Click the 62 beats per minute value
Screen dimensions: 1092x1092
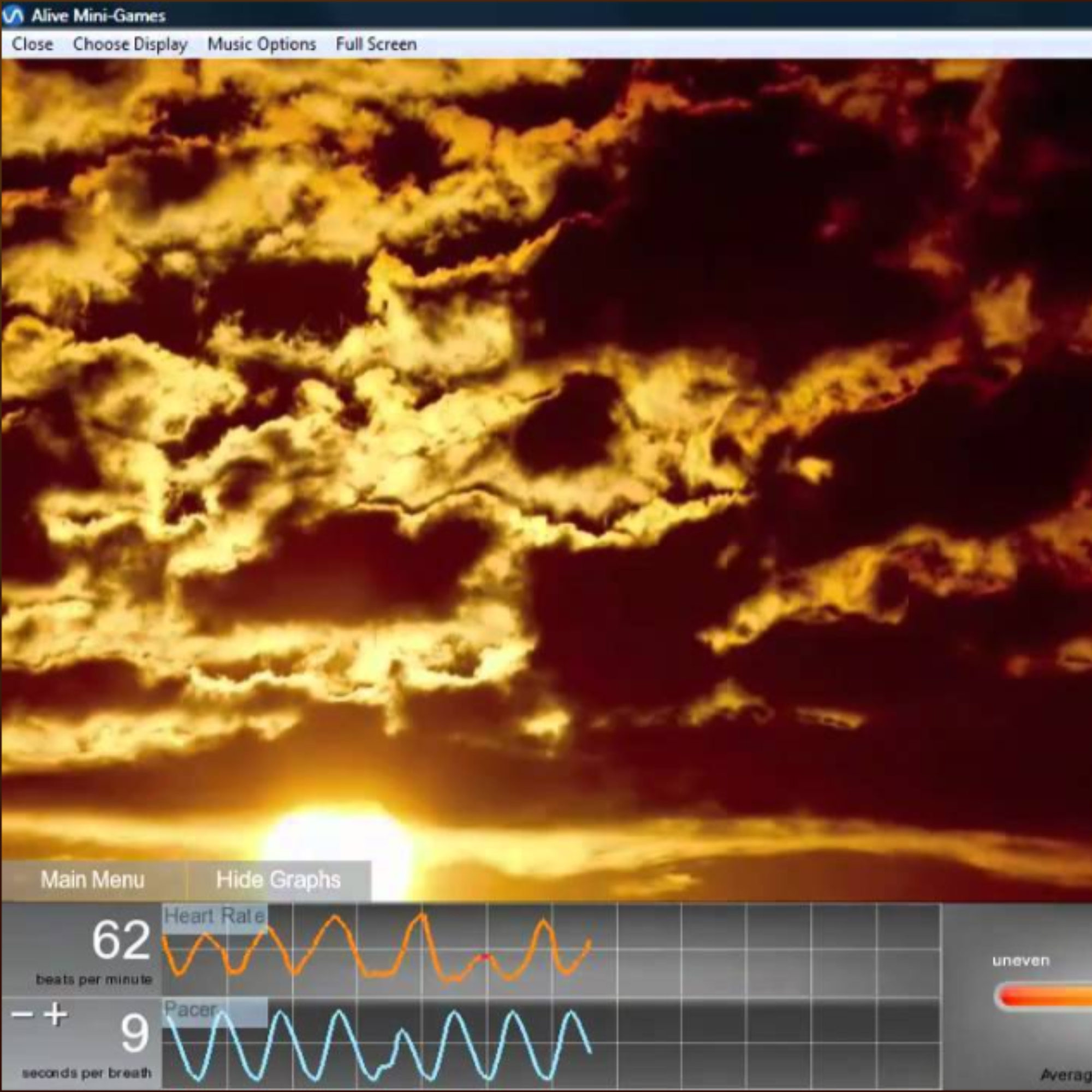[121, 940]
